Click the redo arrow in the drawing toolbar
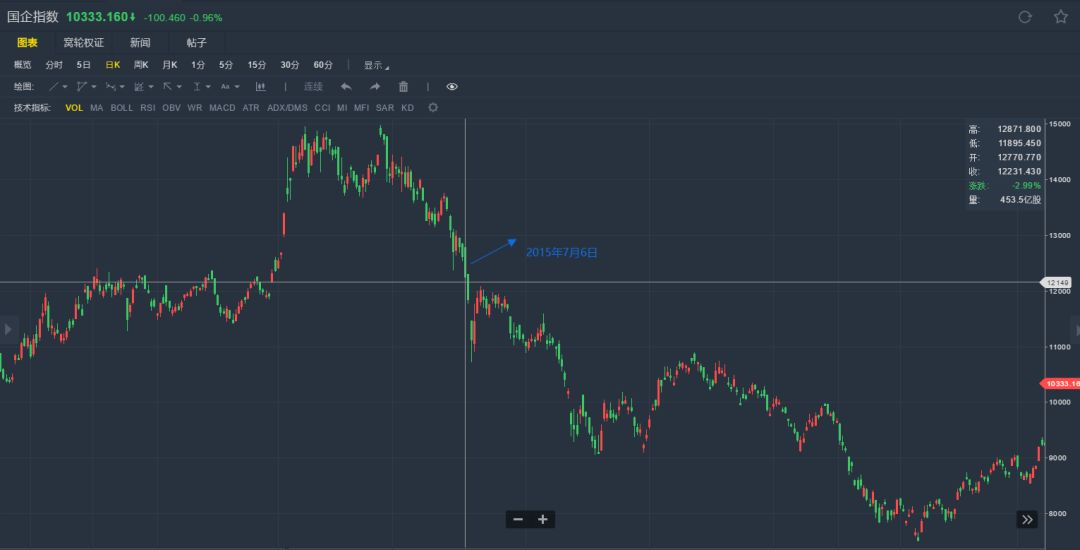 [x=375, y=87]
